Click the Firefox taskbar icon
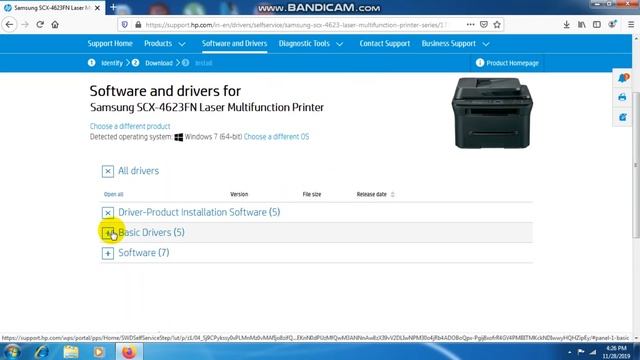 (129, 351)
